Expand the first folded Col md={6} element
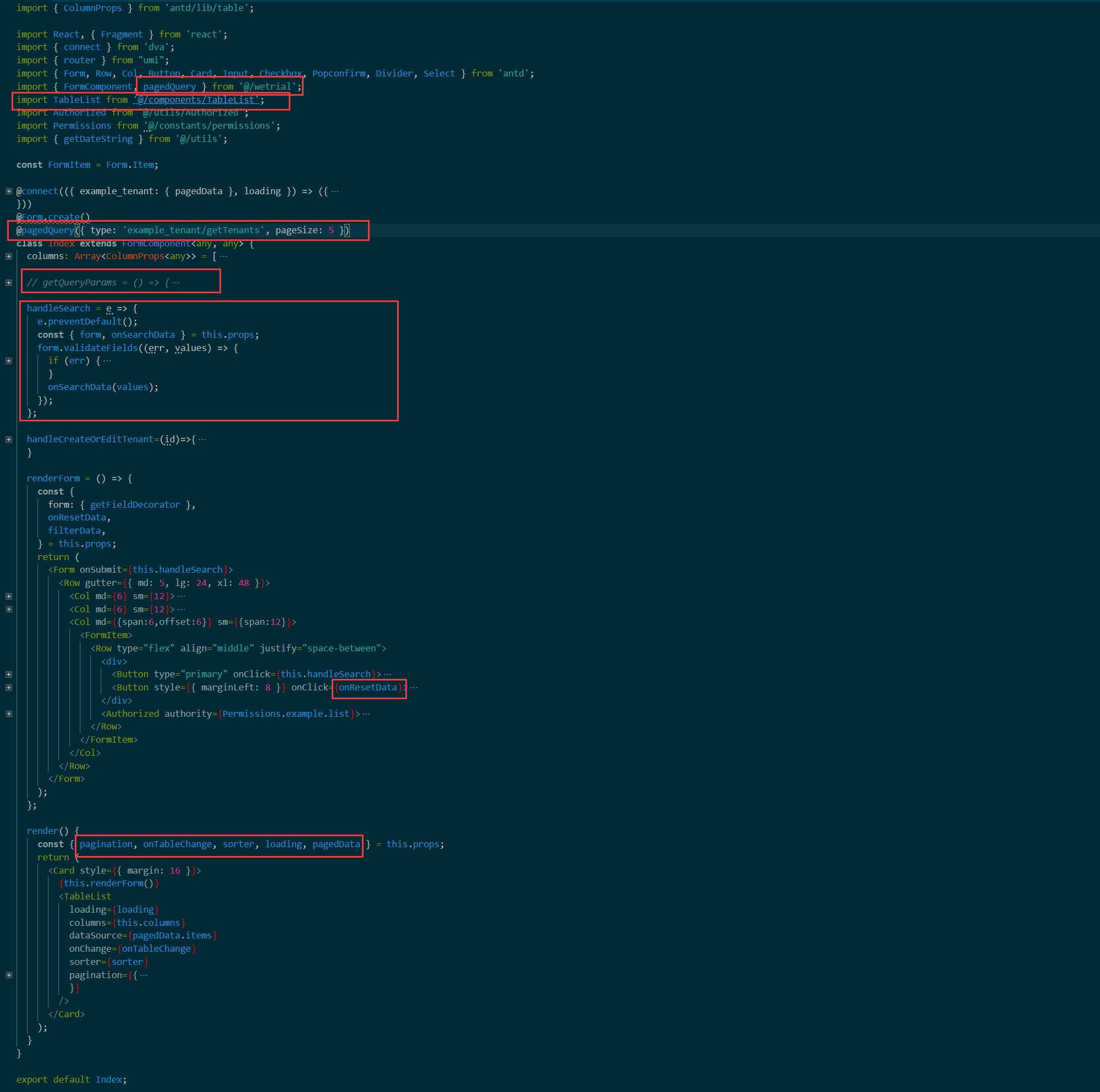 coord(9,596)
